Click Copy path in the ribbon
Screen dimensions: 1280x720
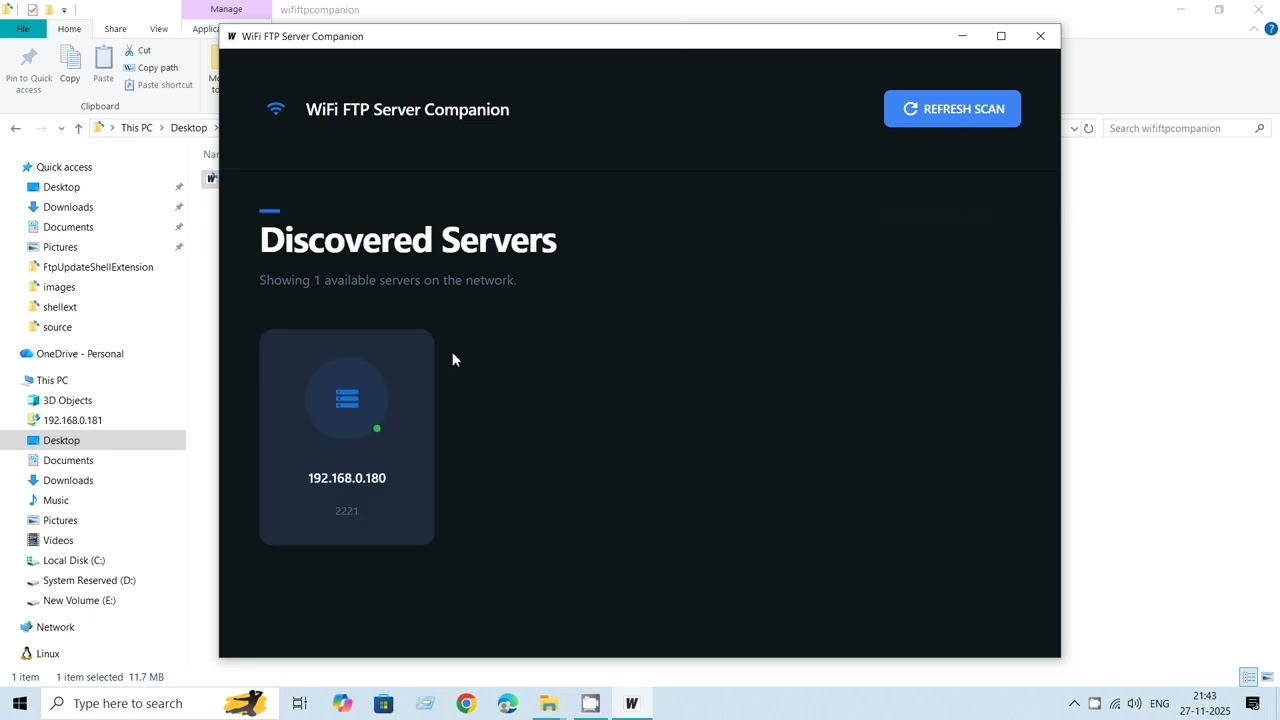point(150,68)
